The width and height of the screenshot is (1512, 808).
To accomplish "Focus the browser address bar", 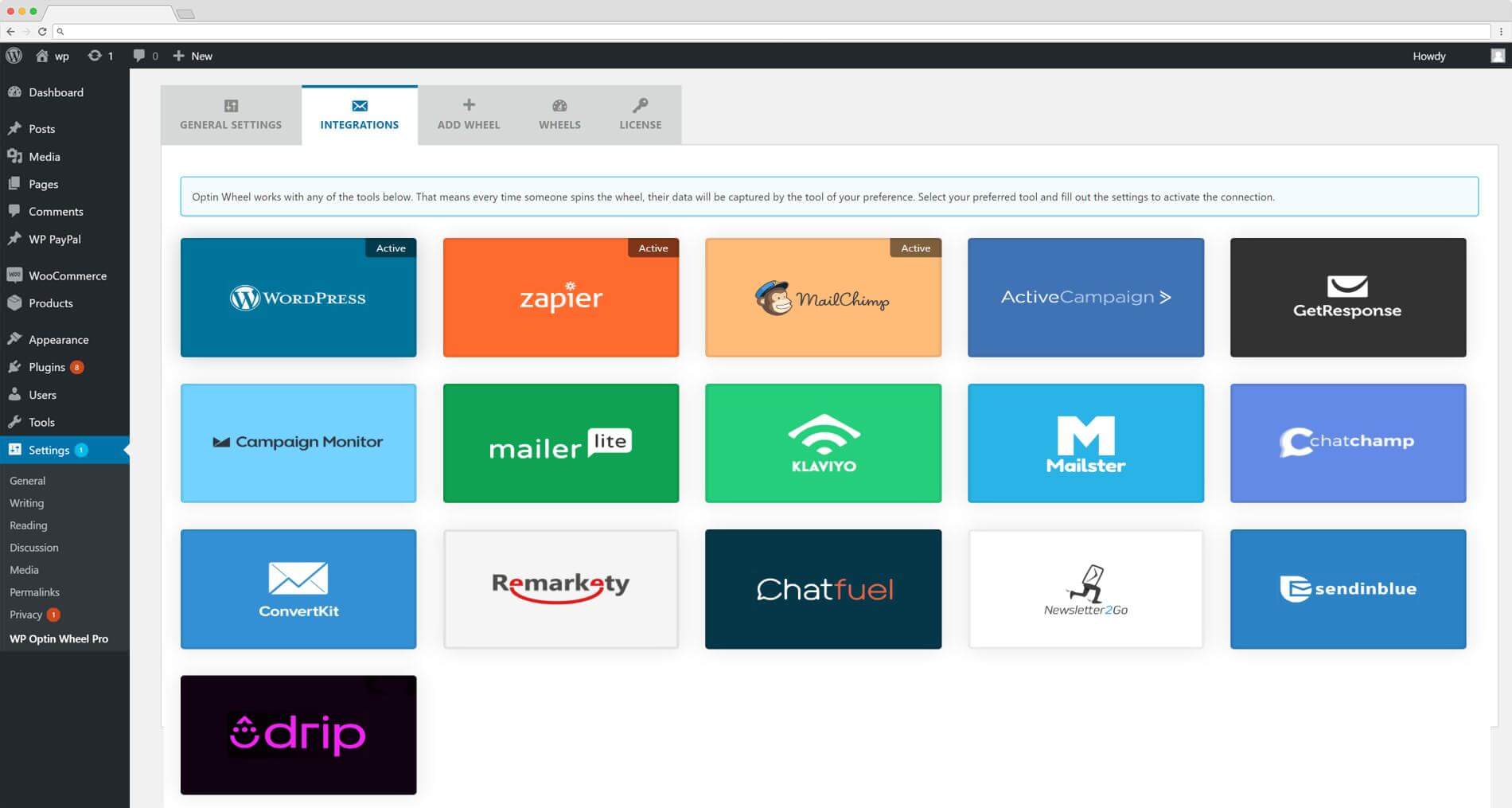I will coord(771,31).
